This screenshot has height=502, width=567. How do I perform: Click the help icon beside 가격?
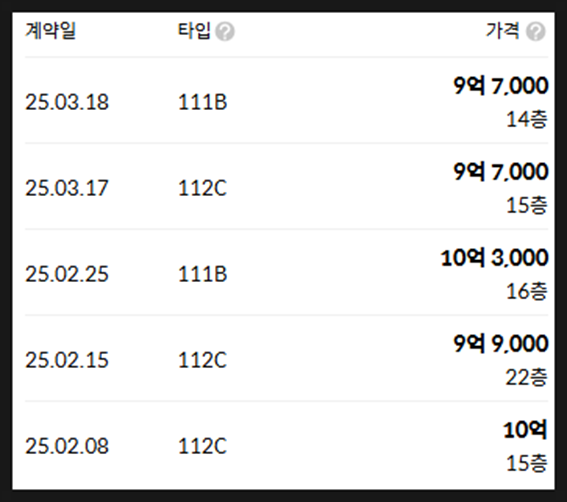tap(536, 31)
